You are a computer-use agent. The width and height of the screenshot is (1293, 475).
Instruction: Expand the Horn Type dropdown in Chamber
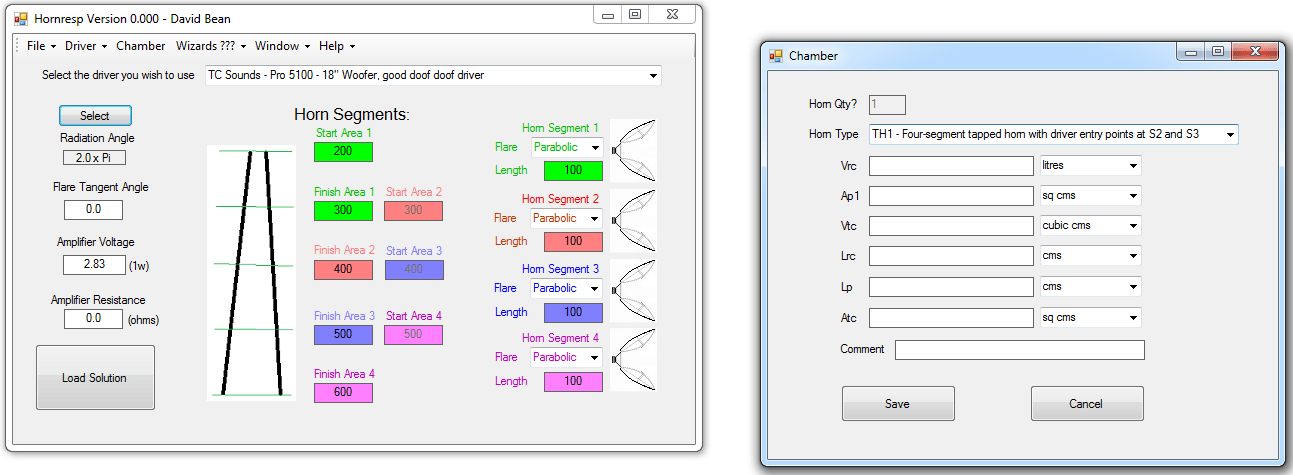click(1229, 134)
